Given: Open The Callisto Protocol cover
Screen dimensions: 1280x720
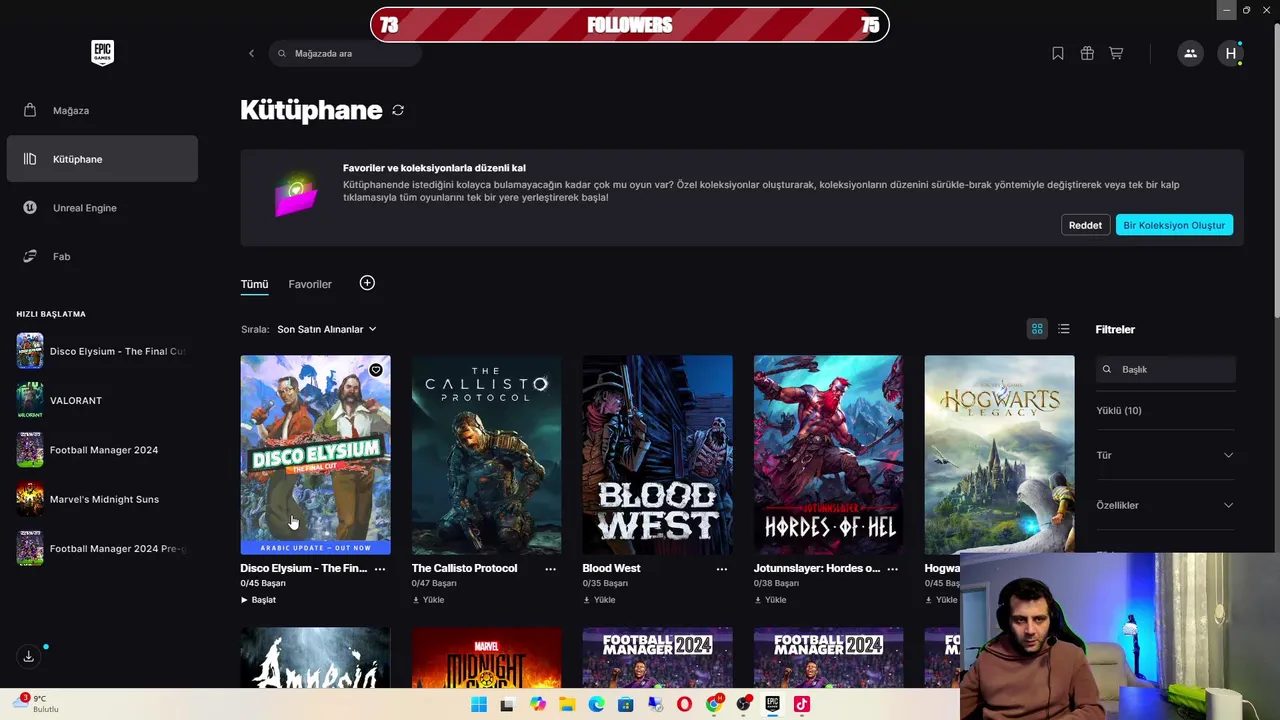Looking at the screenshot, I should coord(486,455).
